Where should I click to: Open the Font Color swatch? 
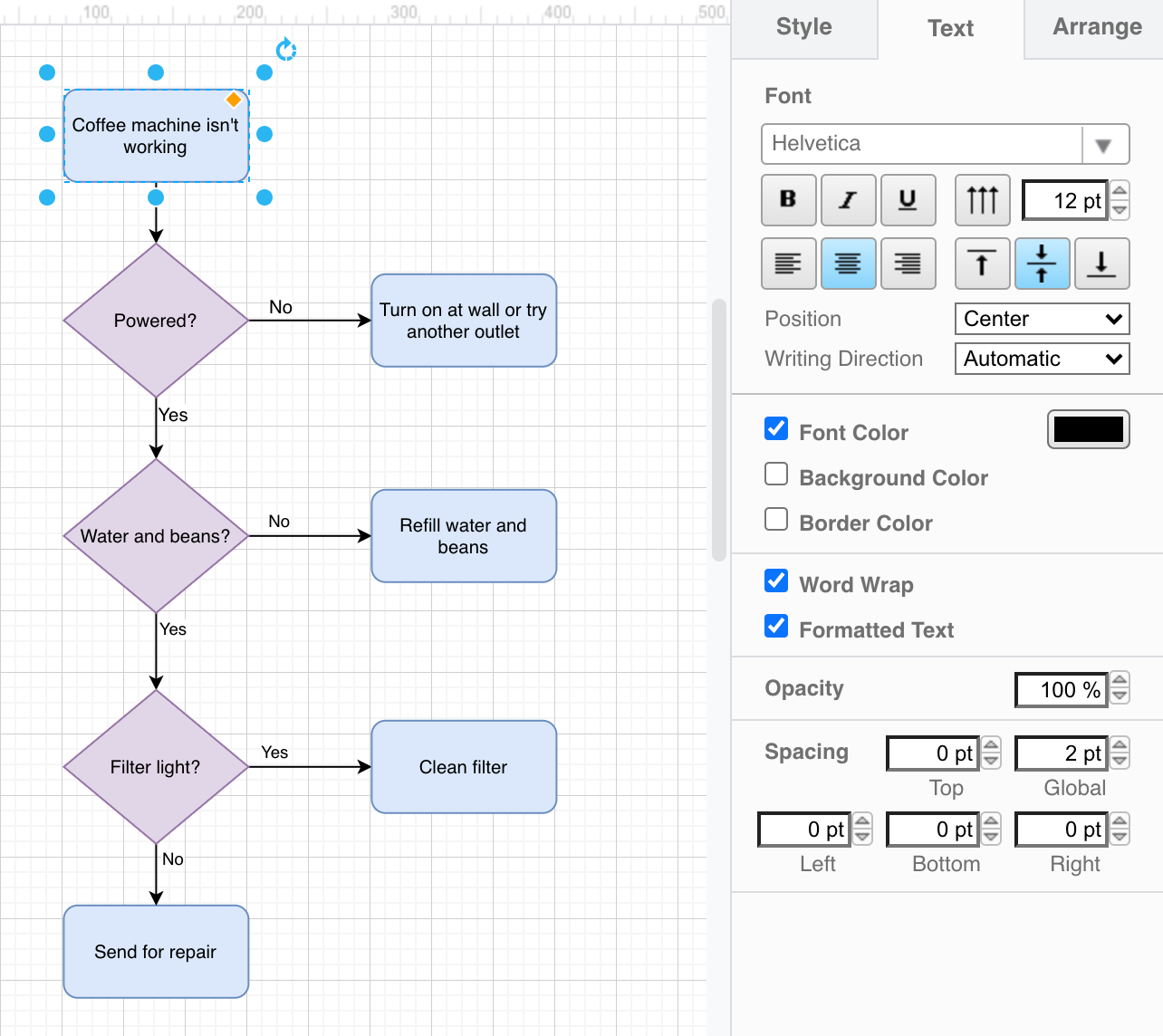1088,429
